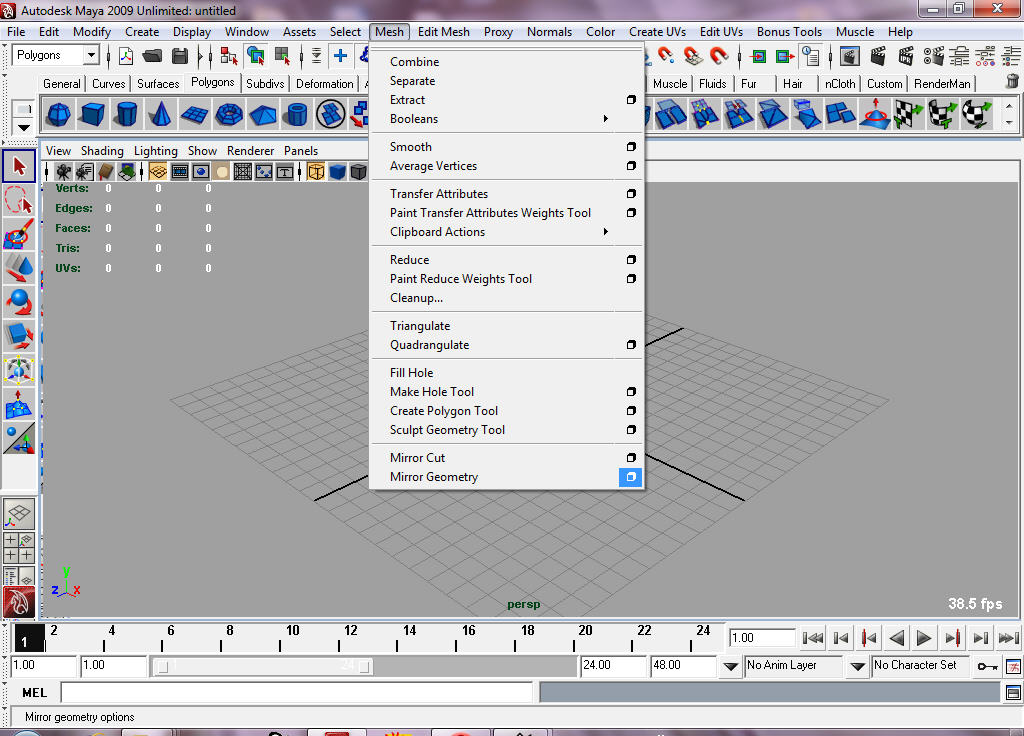The width and height of the screenshot is (1024, 736).
Task: Open the No Character Set dropdown arrow
Action: [x=857, y=666]
